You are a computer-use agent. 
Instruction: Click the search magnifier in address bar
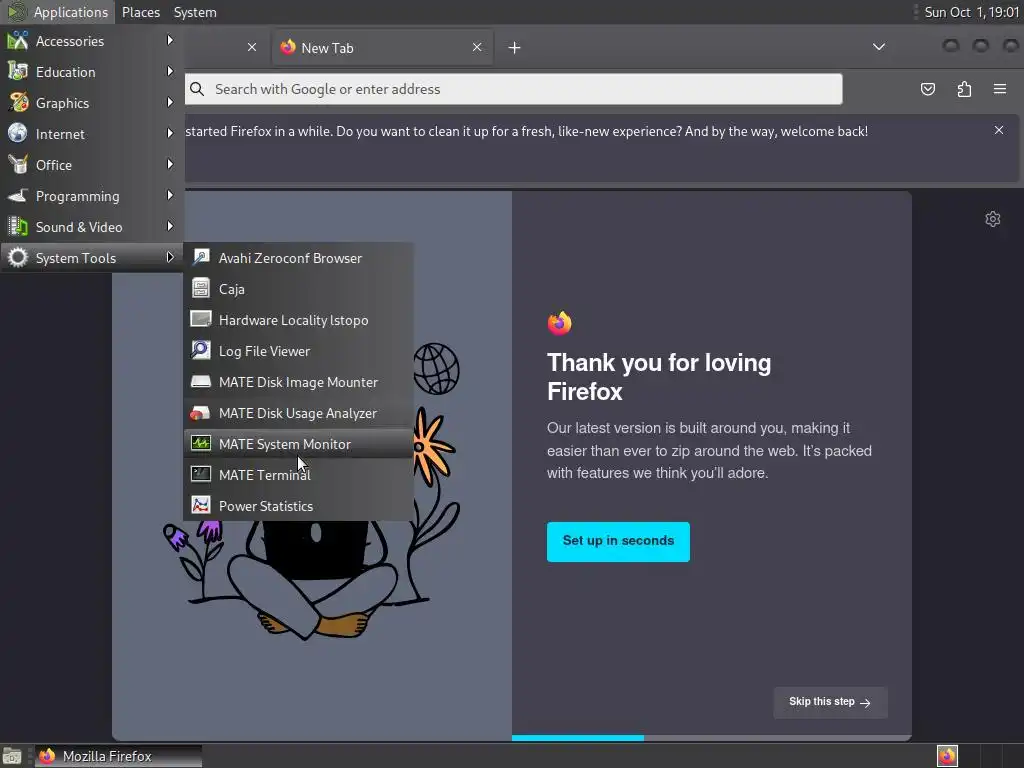[197, 89]
